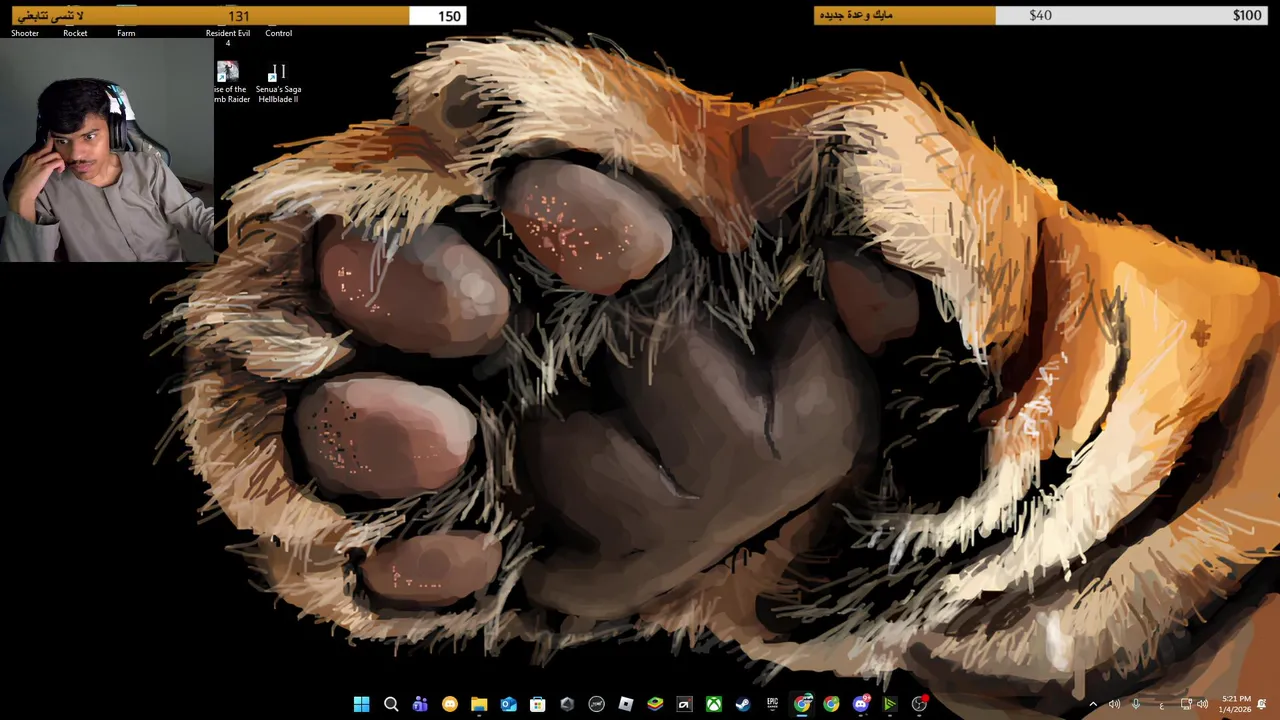
Task: Launch Microsoft Teams from taskbar
Action: tap(420, 704)
